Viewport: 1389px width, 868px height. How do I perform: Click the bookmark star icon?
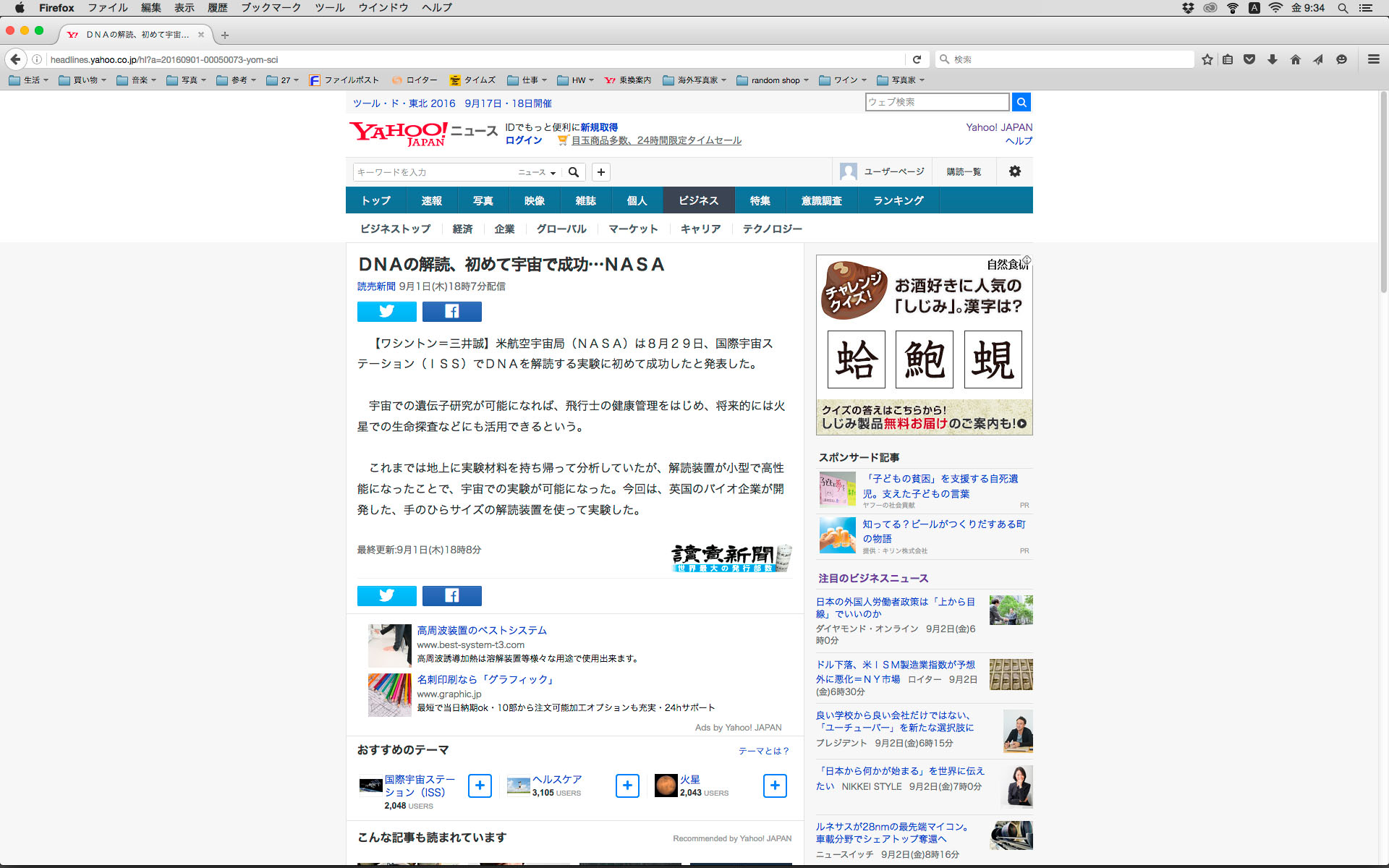click(x=1207, y=59)
